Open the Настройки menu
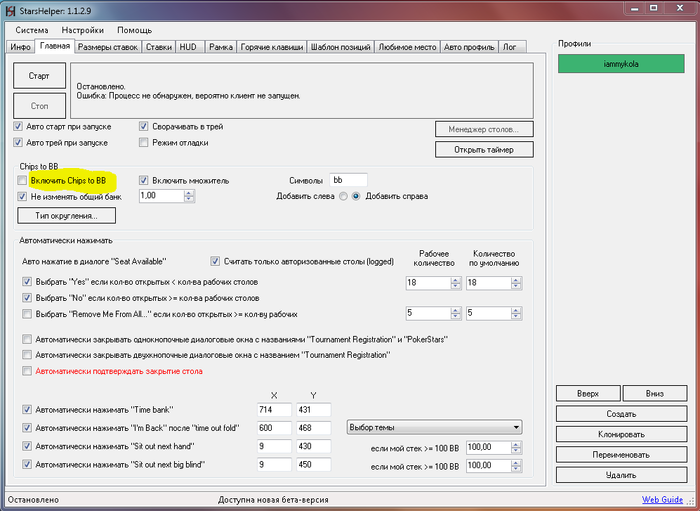The width and height of the screenshot is (700, 511). coord(83,30)
